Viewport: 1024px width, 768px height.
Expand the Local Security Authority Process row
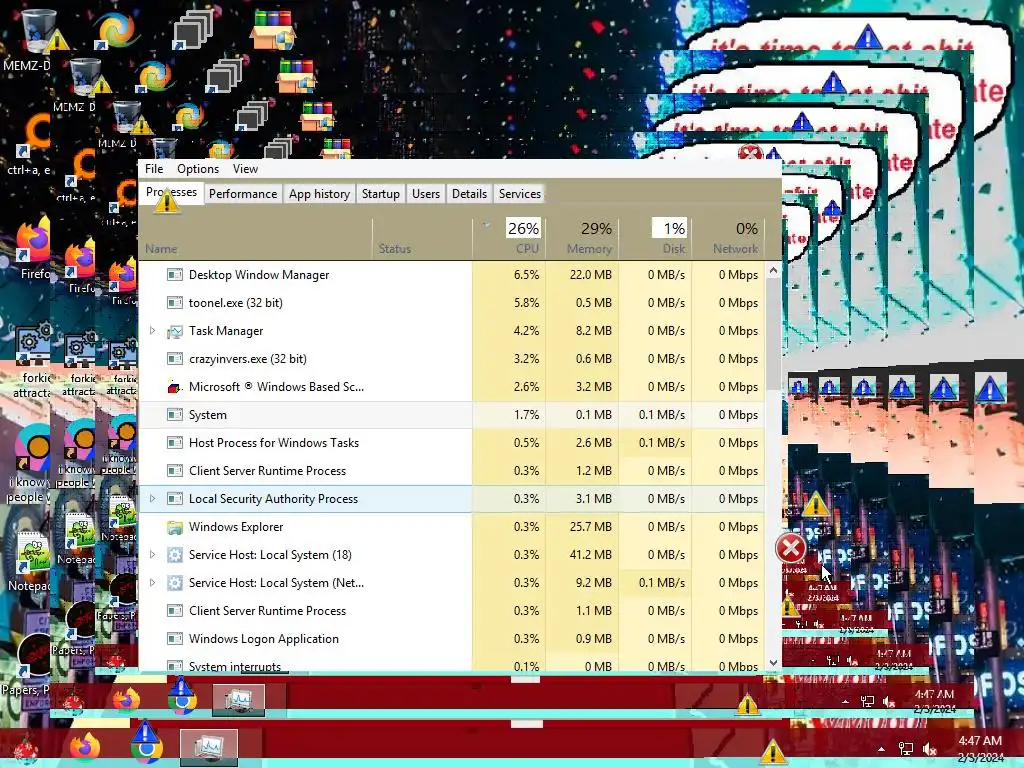(x=153, y=498)
